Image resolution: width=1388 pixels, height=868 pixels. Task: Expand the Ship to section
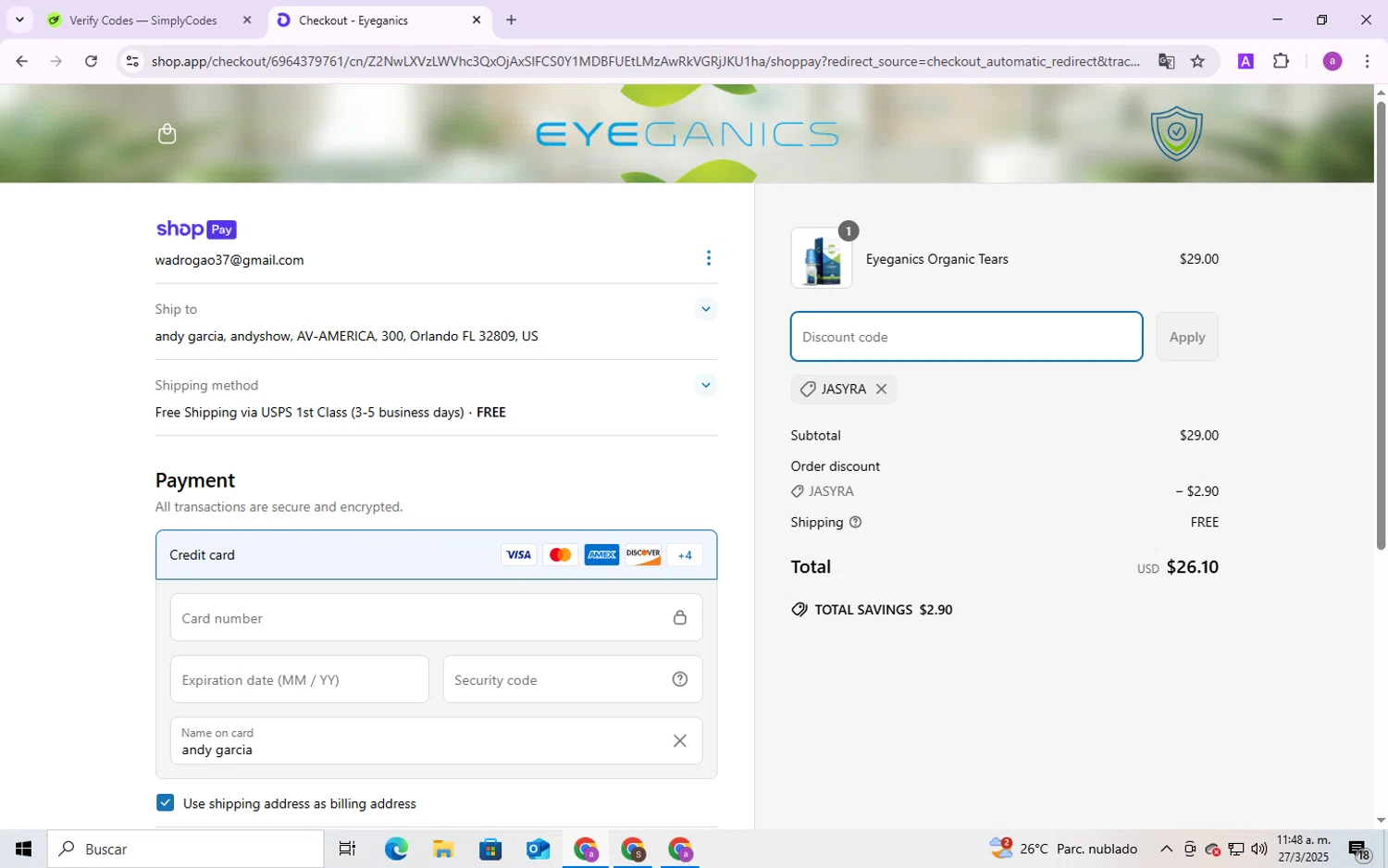706,309
